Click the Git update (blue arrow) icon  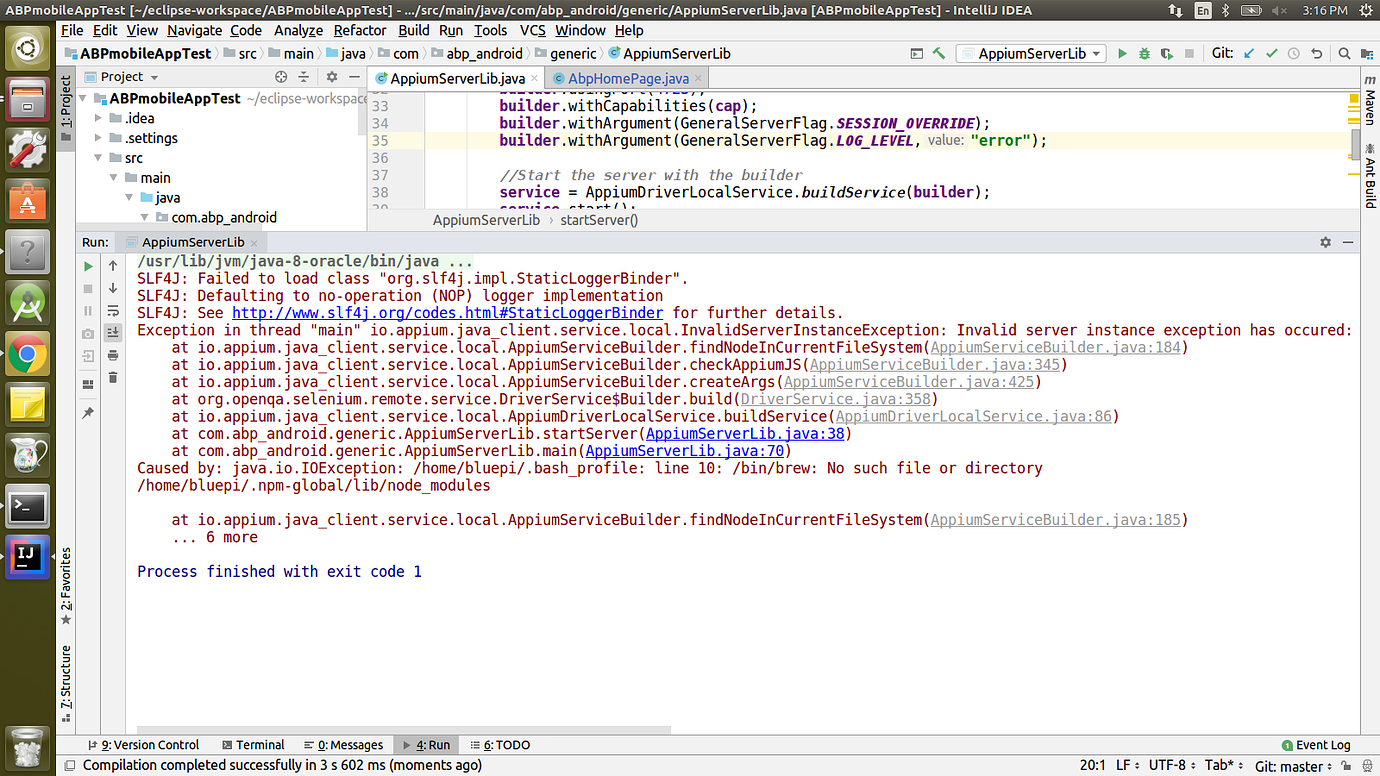[x=1249, y=52]
